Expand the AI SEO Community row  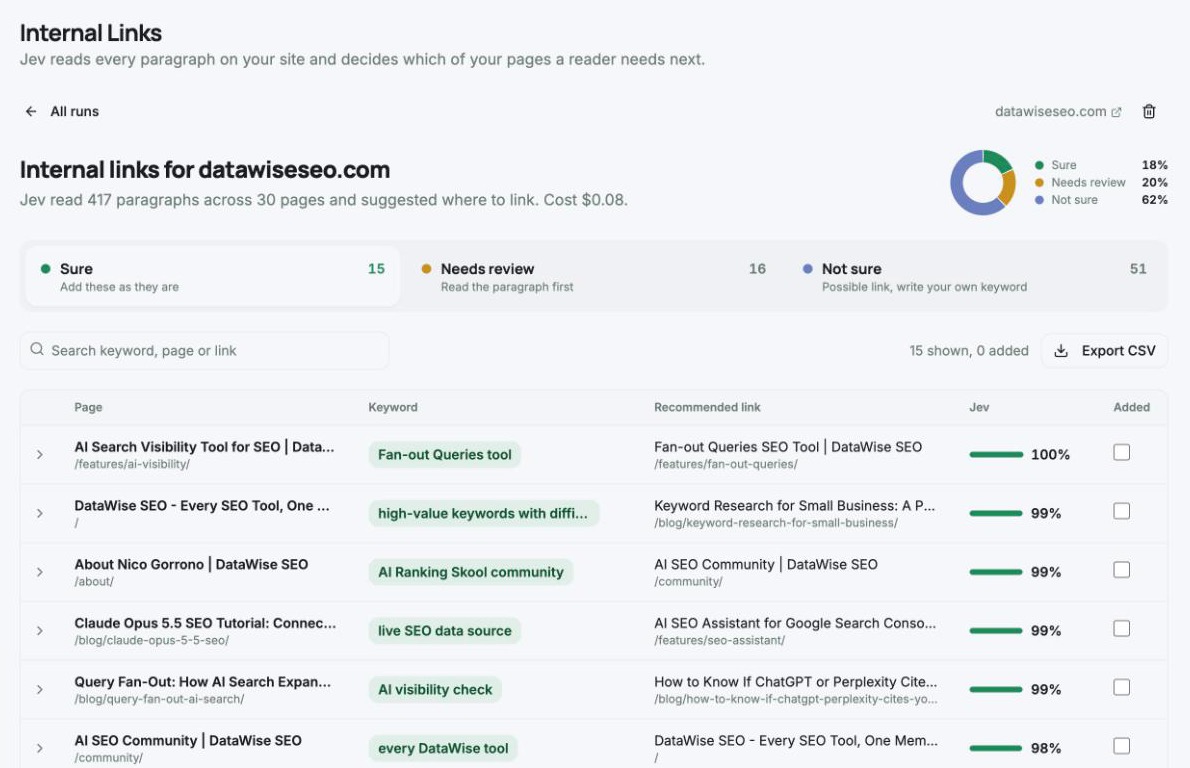[39, 748]
